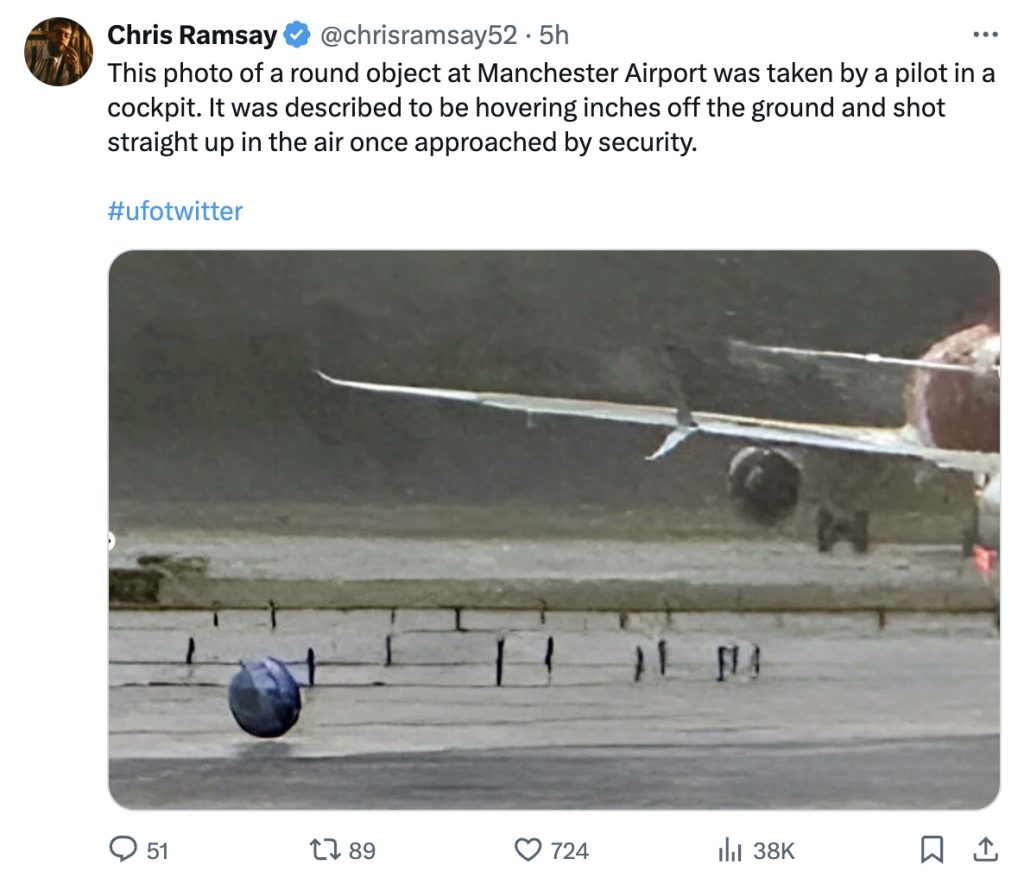Click the blue round object in the photo
1024x884 pixels.
[x=264, y=697]
